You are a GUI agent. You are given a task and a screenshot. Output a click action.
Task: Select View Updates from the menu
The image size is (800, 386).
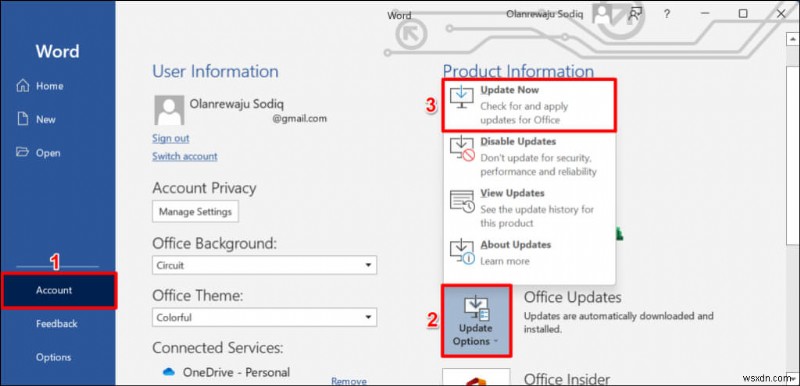[529, 208]
